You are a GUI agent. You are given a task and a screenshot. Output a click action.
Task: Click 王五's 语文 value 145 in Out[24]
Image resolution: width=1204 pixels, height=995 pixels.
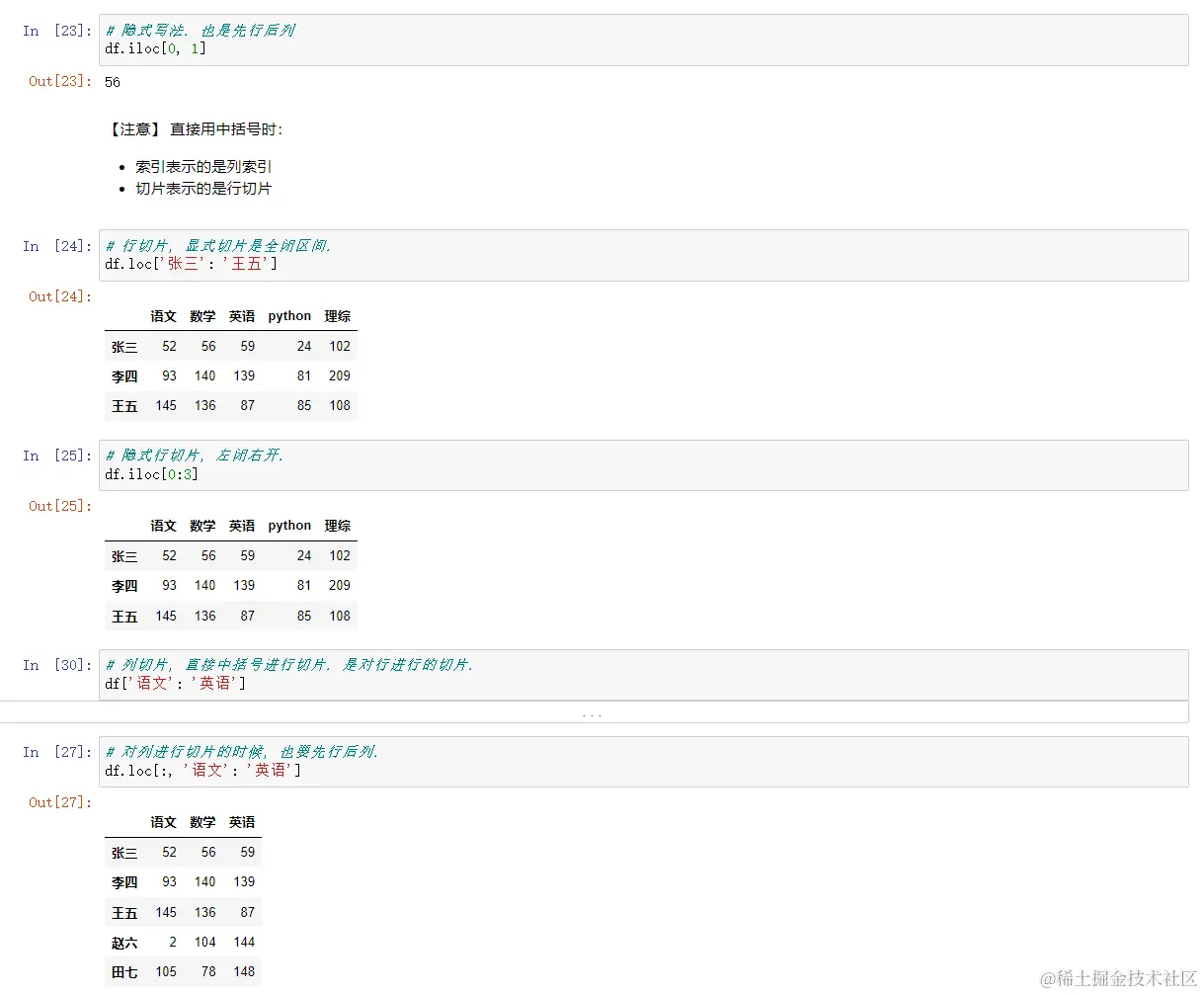point(166,406)
